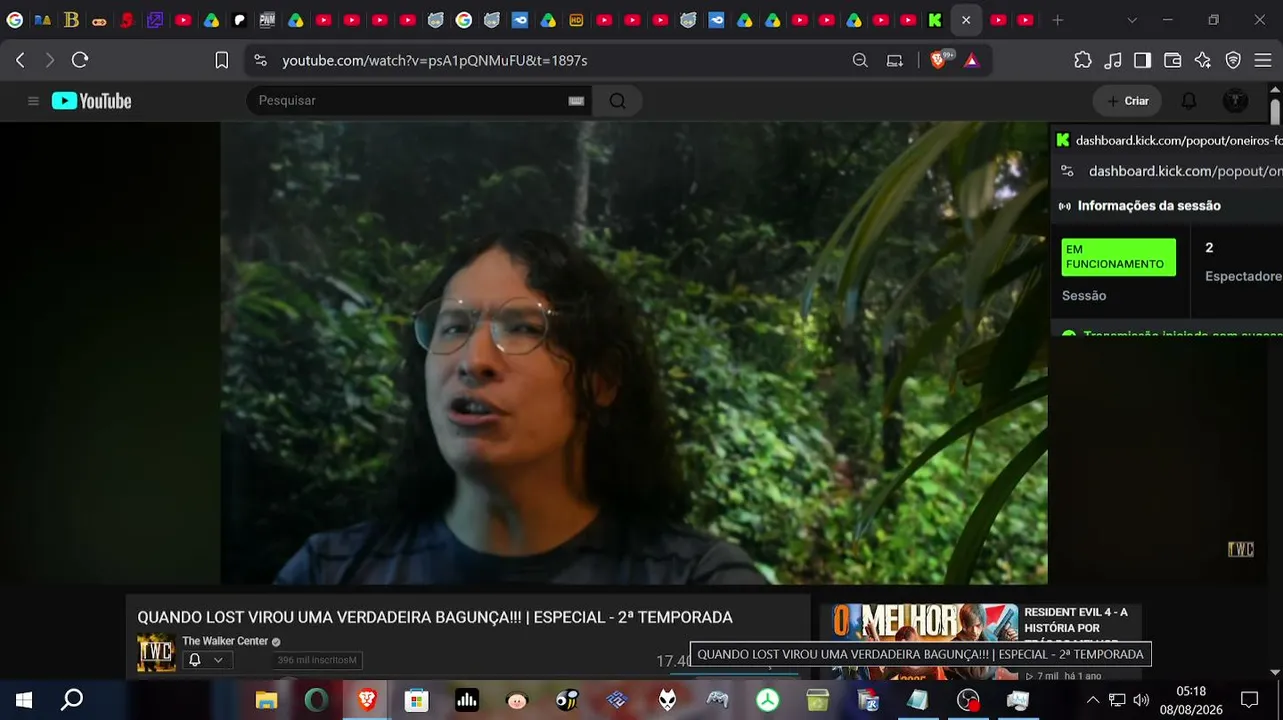Image resolution: width=1283 pixels, height=720 pixels.
Task: Open the browser extensions puzzle icon
Action: coord(1083,60)
